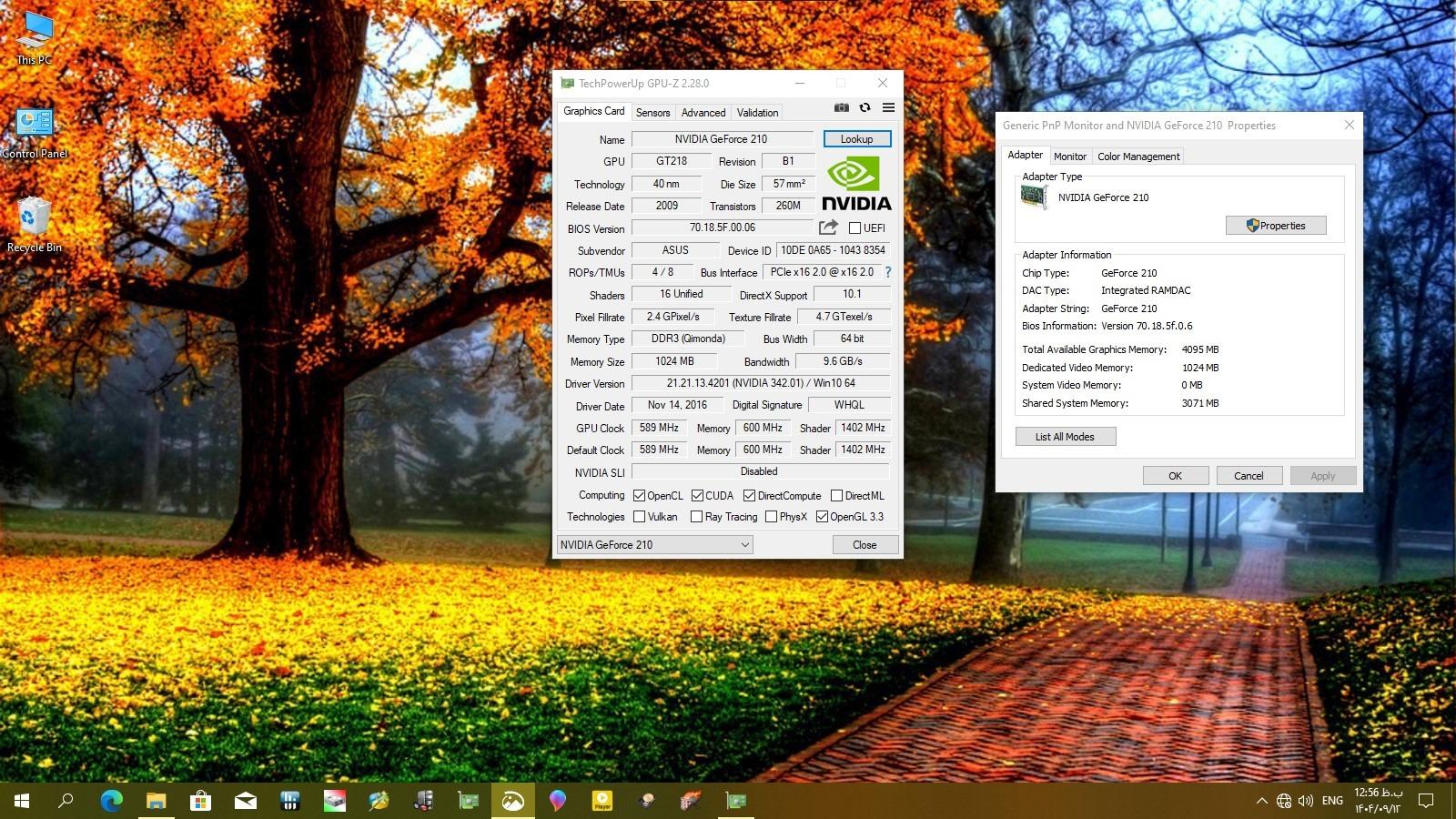Open the GPU-Z hamburger menu
Screen dimensions: 1456x819
(x=888, y=107)
